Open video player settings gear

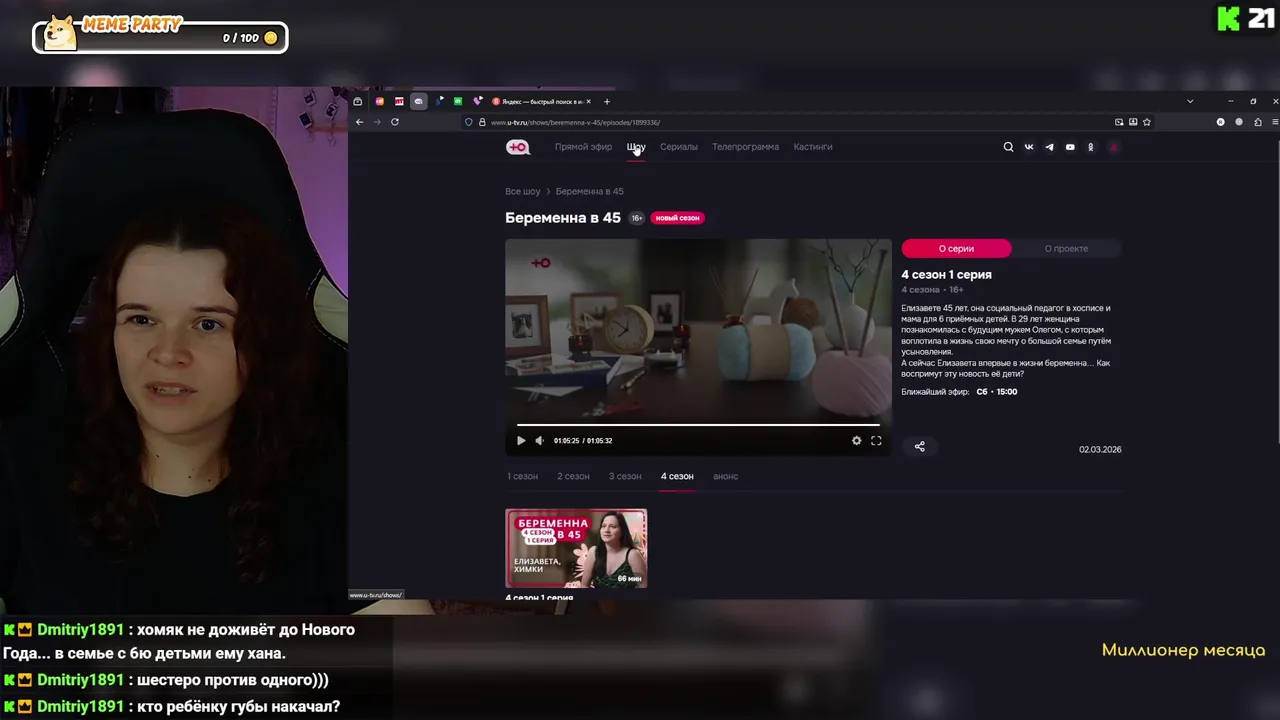coord(856,441)
